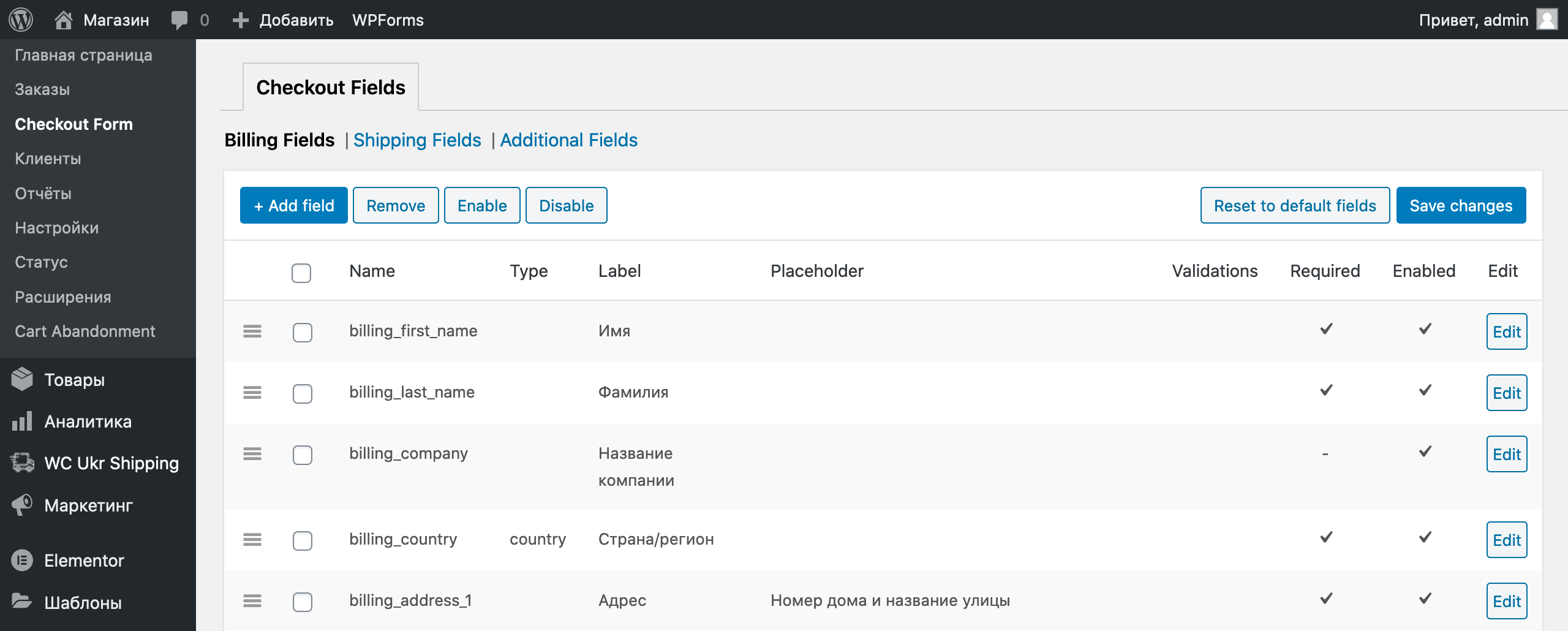The width and height of the screenshot is (1568, 631).
Task: Edit the billing_last_name field
Action: [x=1507, y=393]
